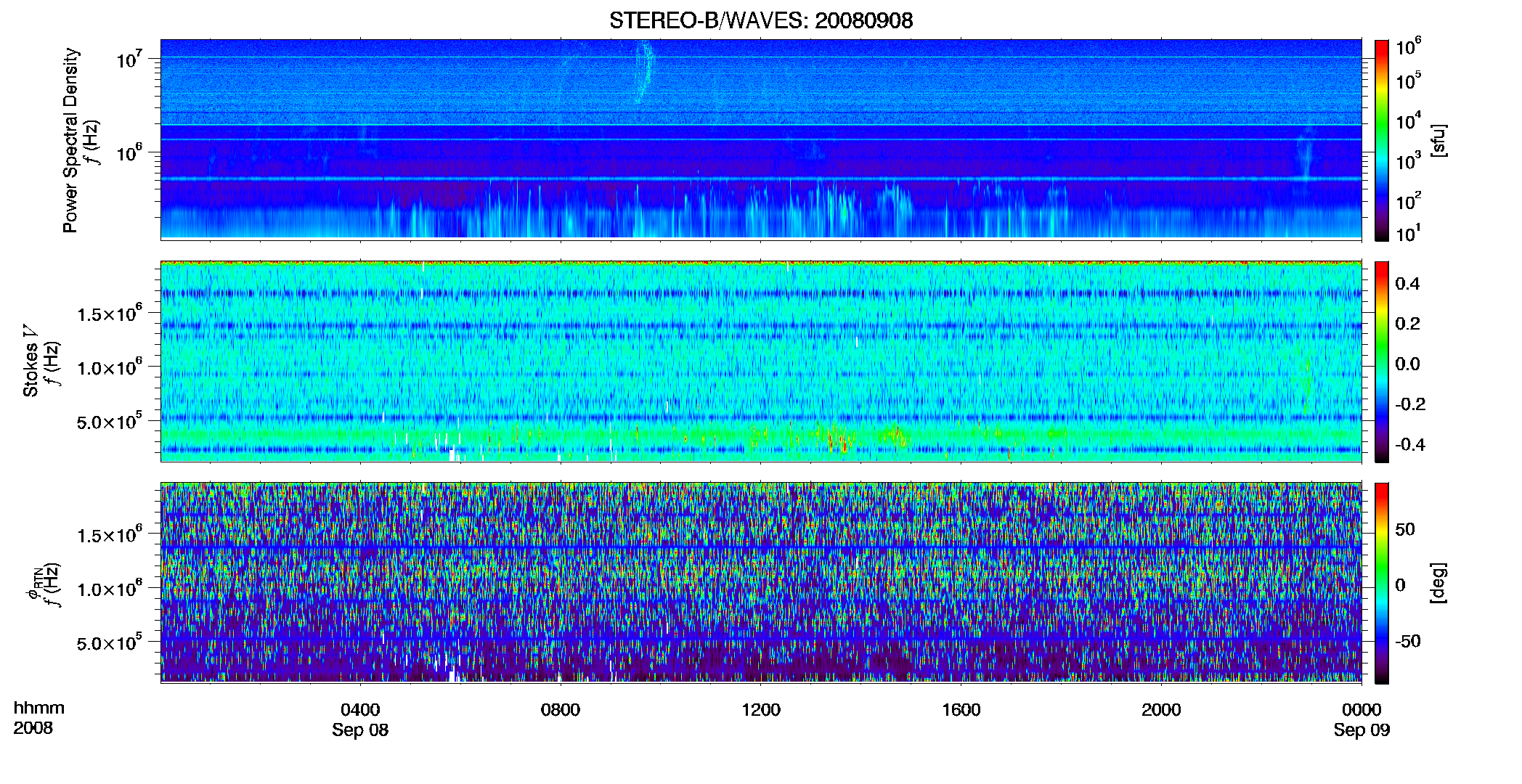Click the φRTN degrees color bar
This screenshot has width=1522, height=784.
point(1382,584)
